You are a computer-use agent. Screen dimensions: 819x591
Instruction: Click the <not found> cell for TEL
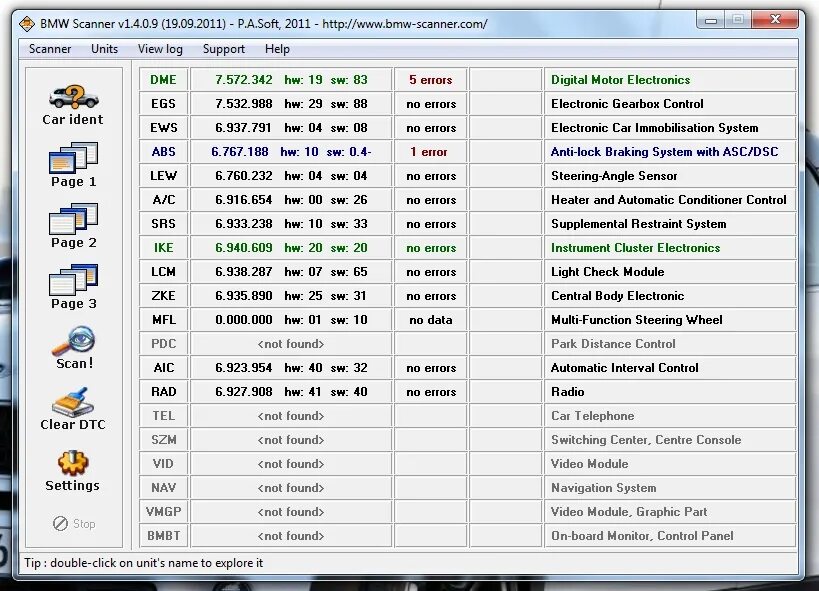coord(291,416)
